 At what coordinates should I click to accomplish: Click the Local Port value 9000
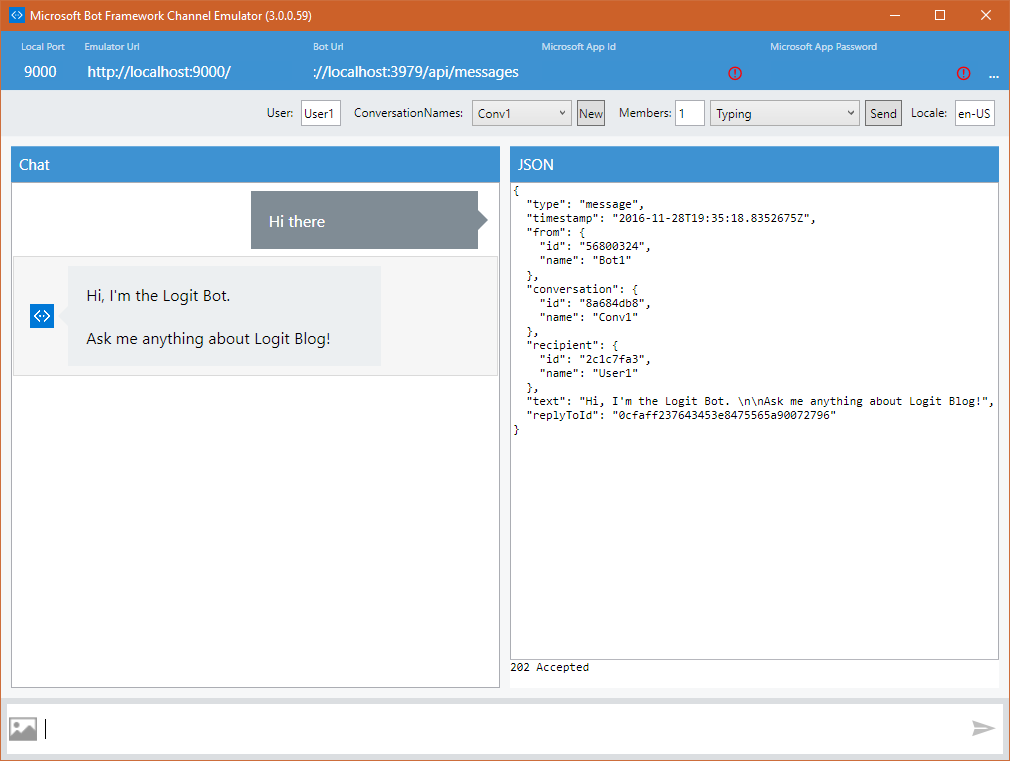pyautogui.click(x=41, y=72)
